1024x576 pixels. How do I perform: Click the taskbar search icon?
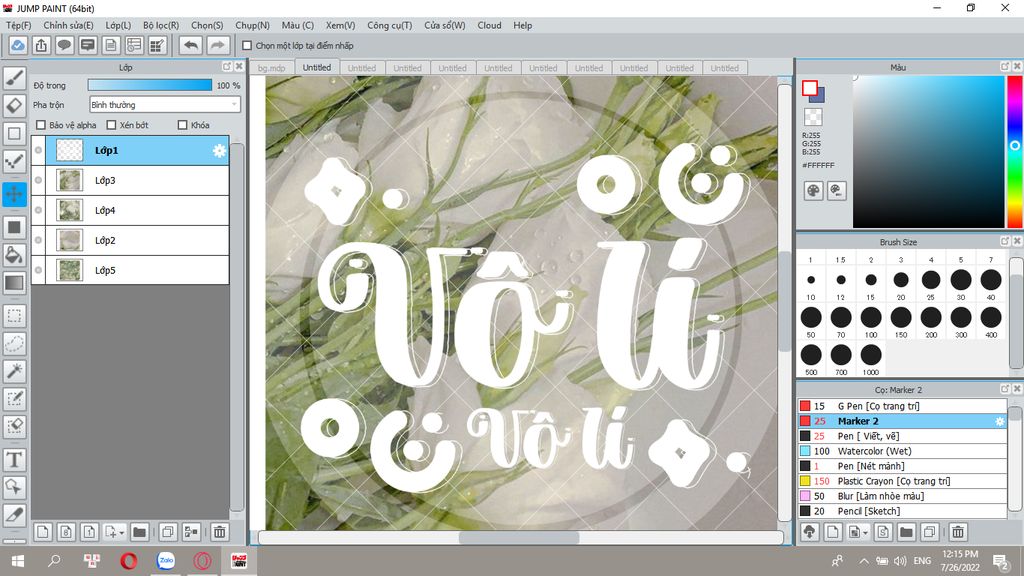point(54,561)
